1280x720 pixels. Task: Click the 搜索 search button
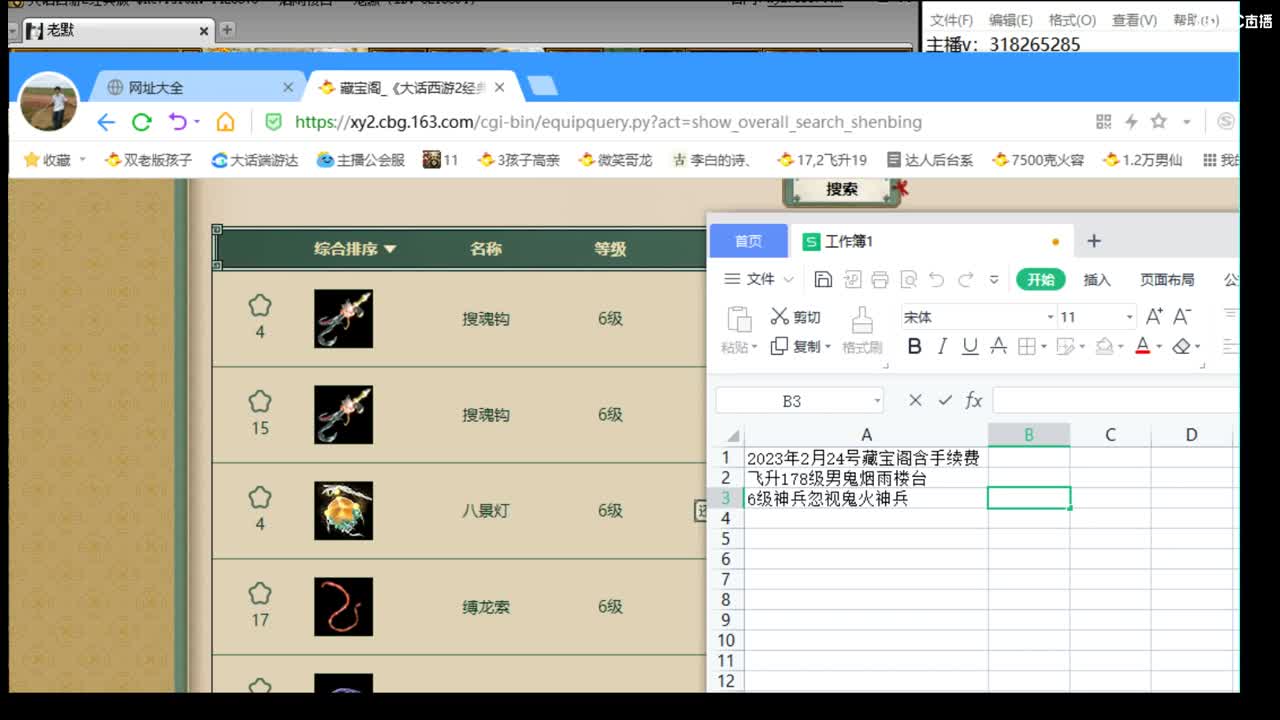click(842, 189)
